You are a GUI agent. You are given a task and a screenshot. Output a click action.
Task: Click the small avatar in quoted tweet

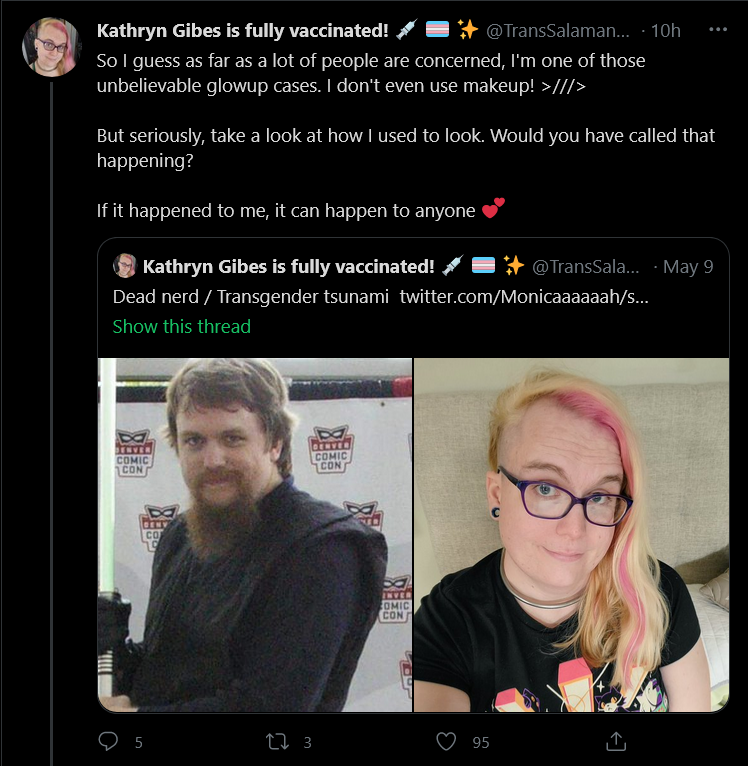[125, 266]
